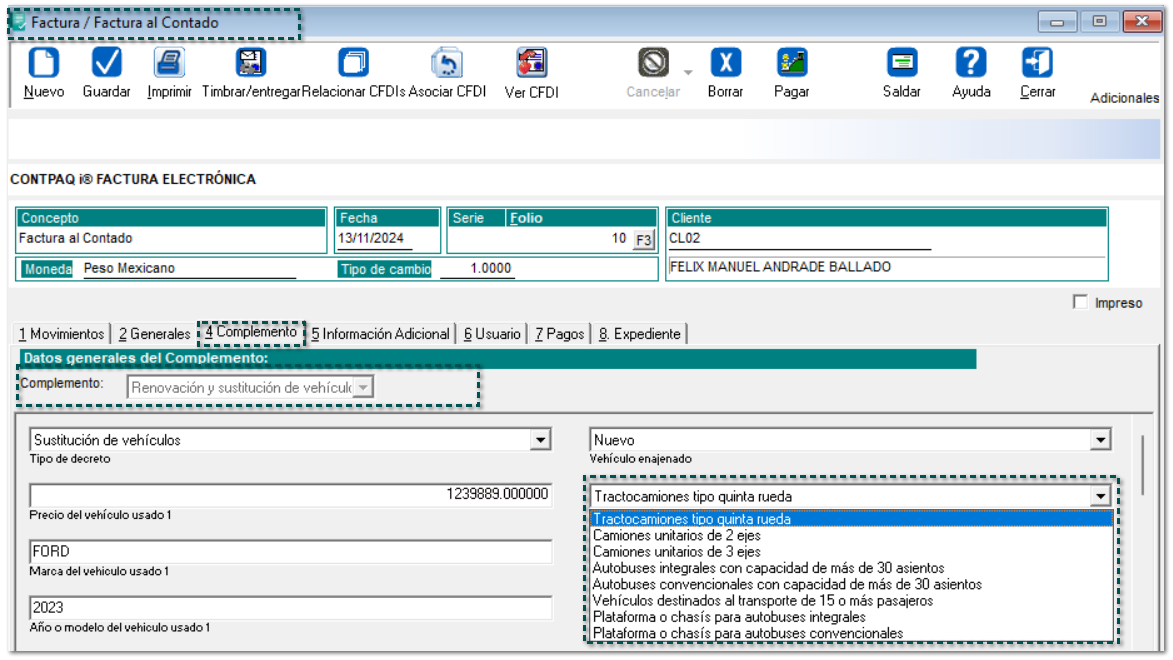Screen dimensions: 1173x660
Task: Collapse the Tractocamiones vehicle type dropdown
Action: [x=1100, y=496]
